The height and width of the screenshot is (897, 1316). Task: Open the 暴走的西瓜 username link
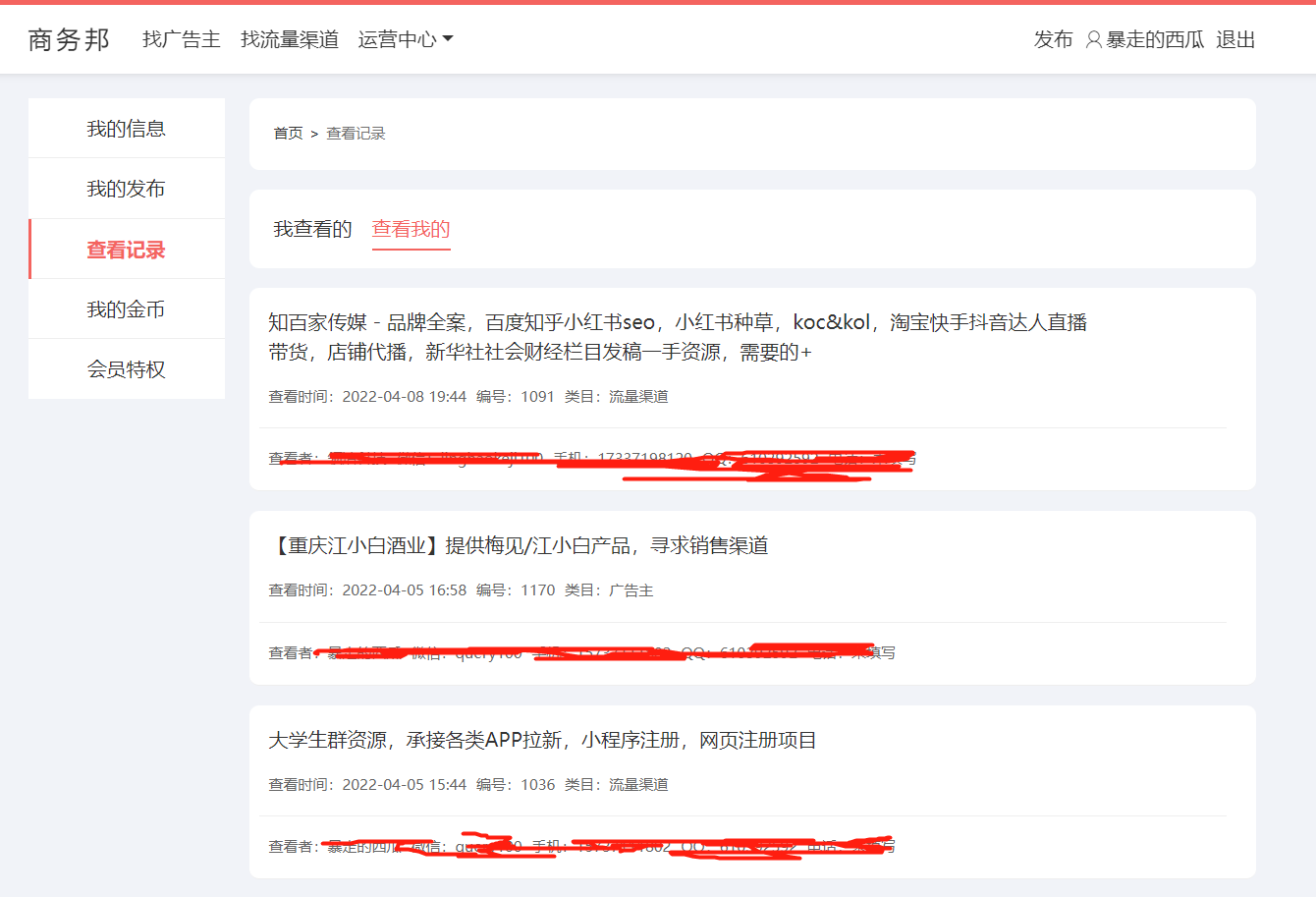click(1155, 39)
